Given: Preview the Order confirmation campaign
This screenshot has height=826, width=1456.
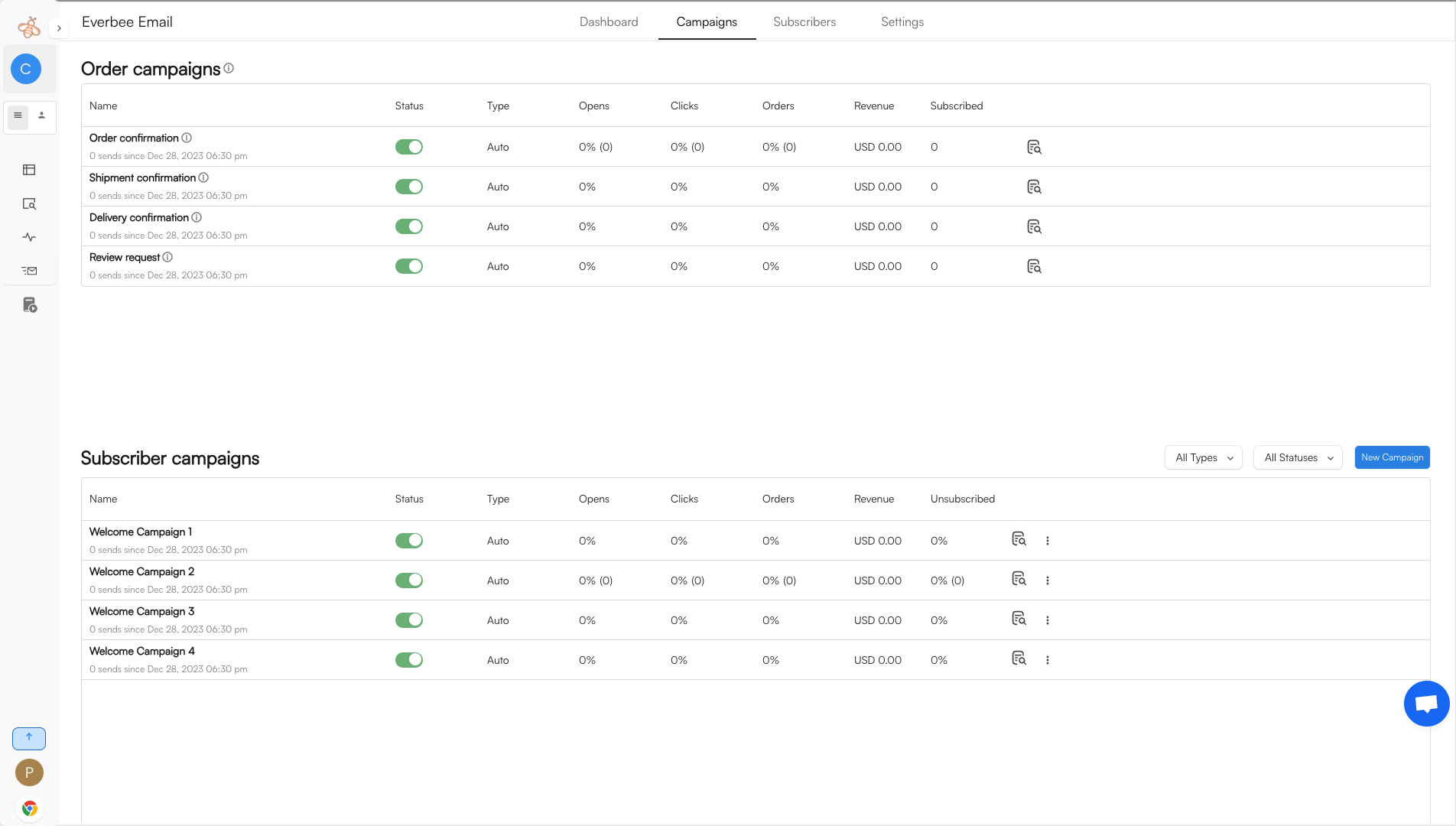Looking at the screenshot, I should pos(1034,147).
